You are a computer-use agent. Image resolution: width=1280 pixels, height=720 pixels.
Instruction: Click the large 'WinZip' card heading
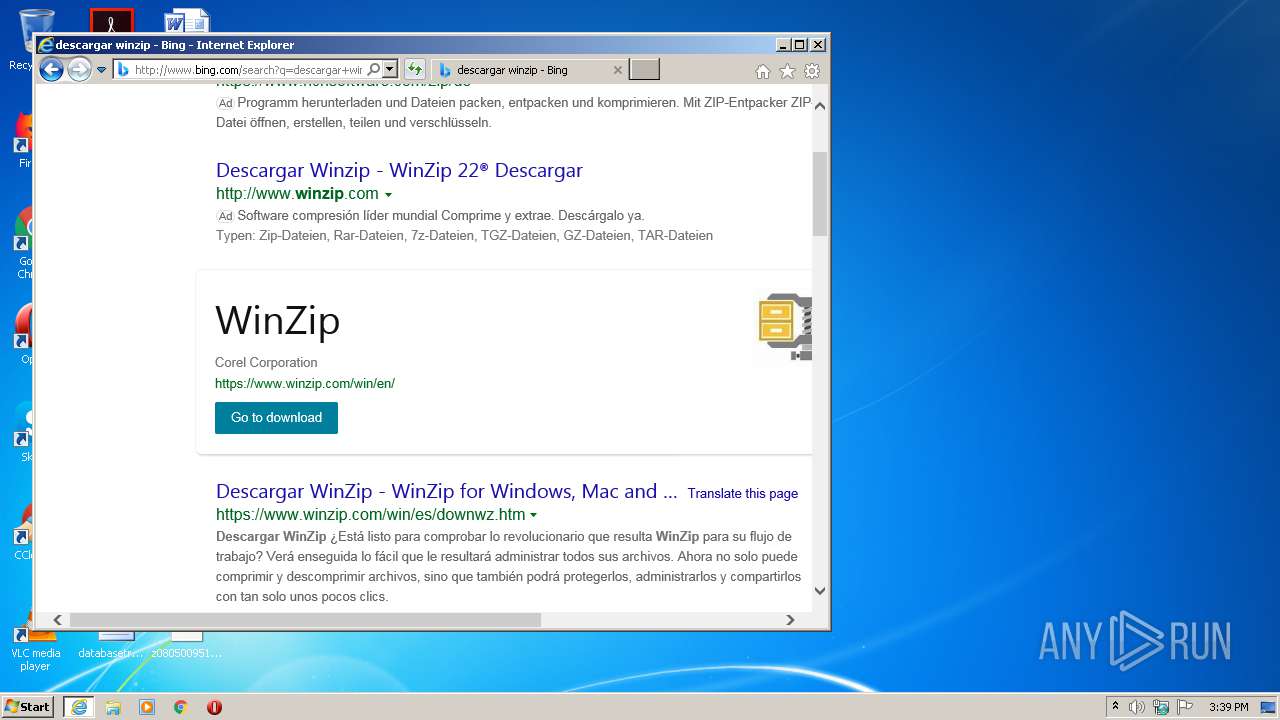click(278, 320)
